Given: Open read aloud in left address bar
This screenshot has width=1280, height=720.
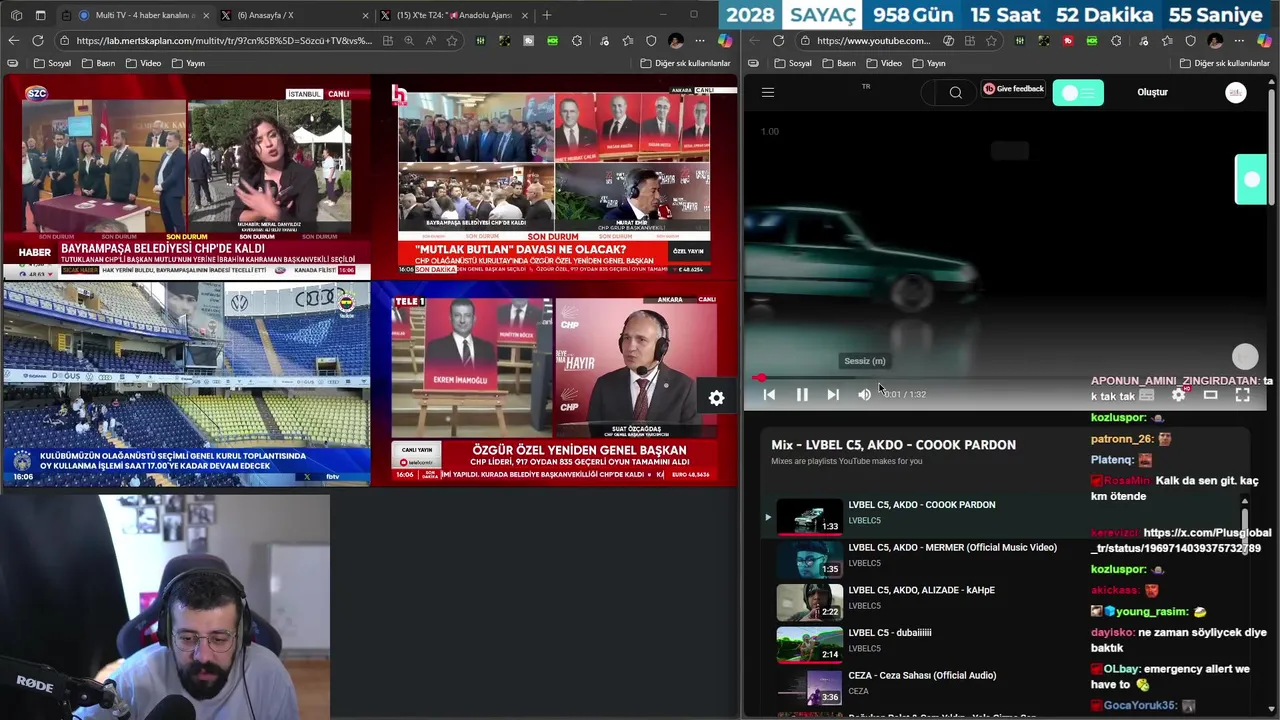Looking at the screenshot, I should (x=430, y=41).
